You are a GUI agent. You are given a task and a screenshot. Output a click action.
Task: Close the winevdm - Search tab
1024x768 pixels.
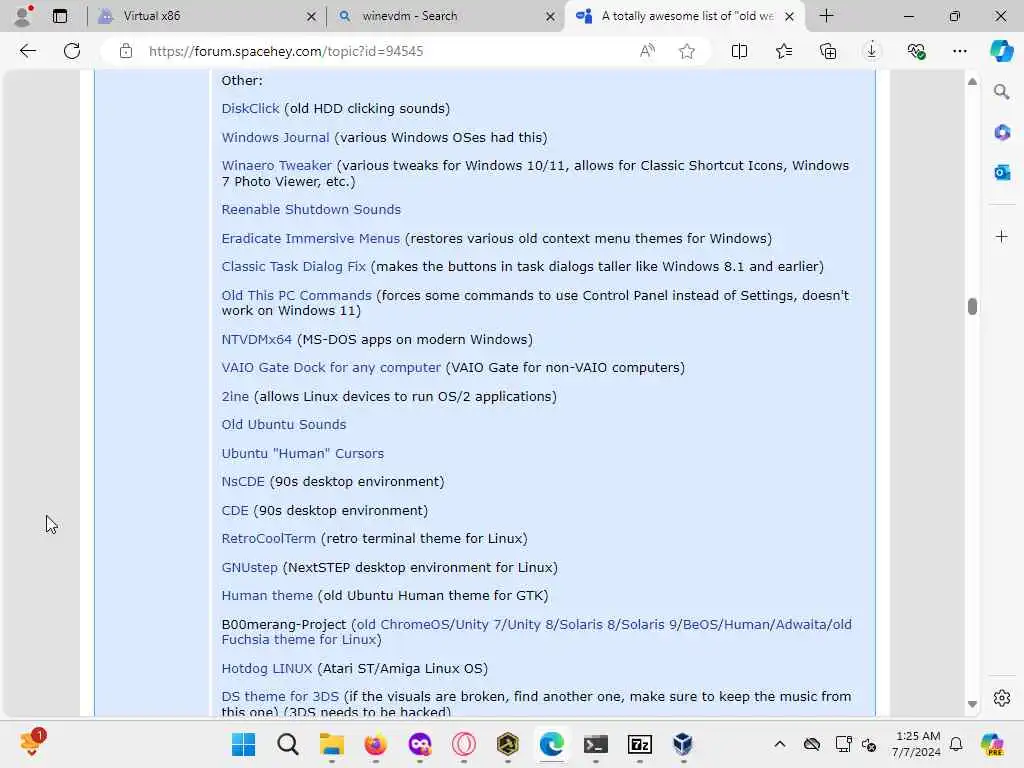pyautogui.click(x=551, y=16)
